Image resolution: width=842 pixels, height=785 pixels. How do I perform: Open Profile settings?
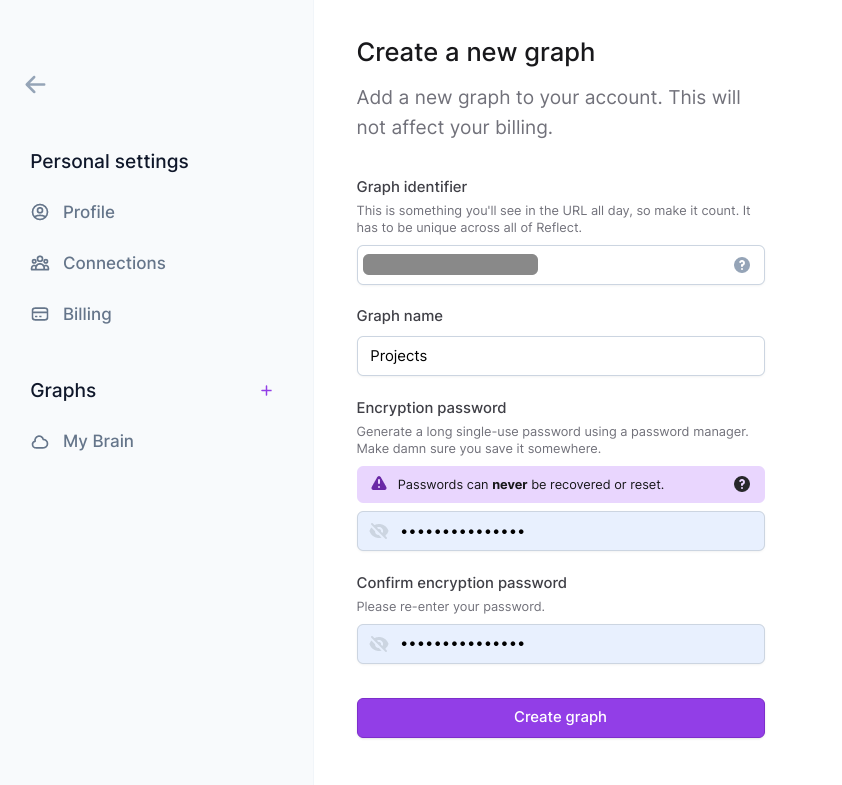88,212
